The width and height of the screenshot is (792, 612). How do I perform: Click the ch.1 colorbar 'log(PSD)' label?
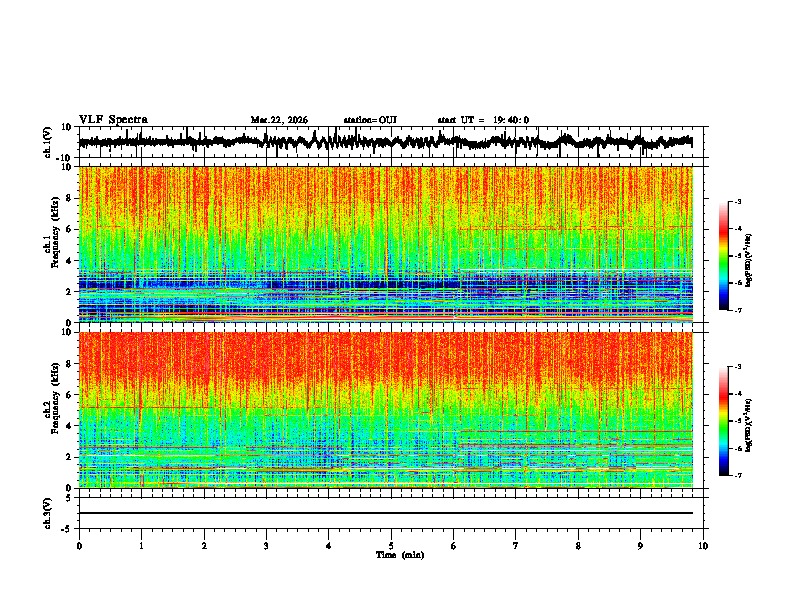[749, 260]
